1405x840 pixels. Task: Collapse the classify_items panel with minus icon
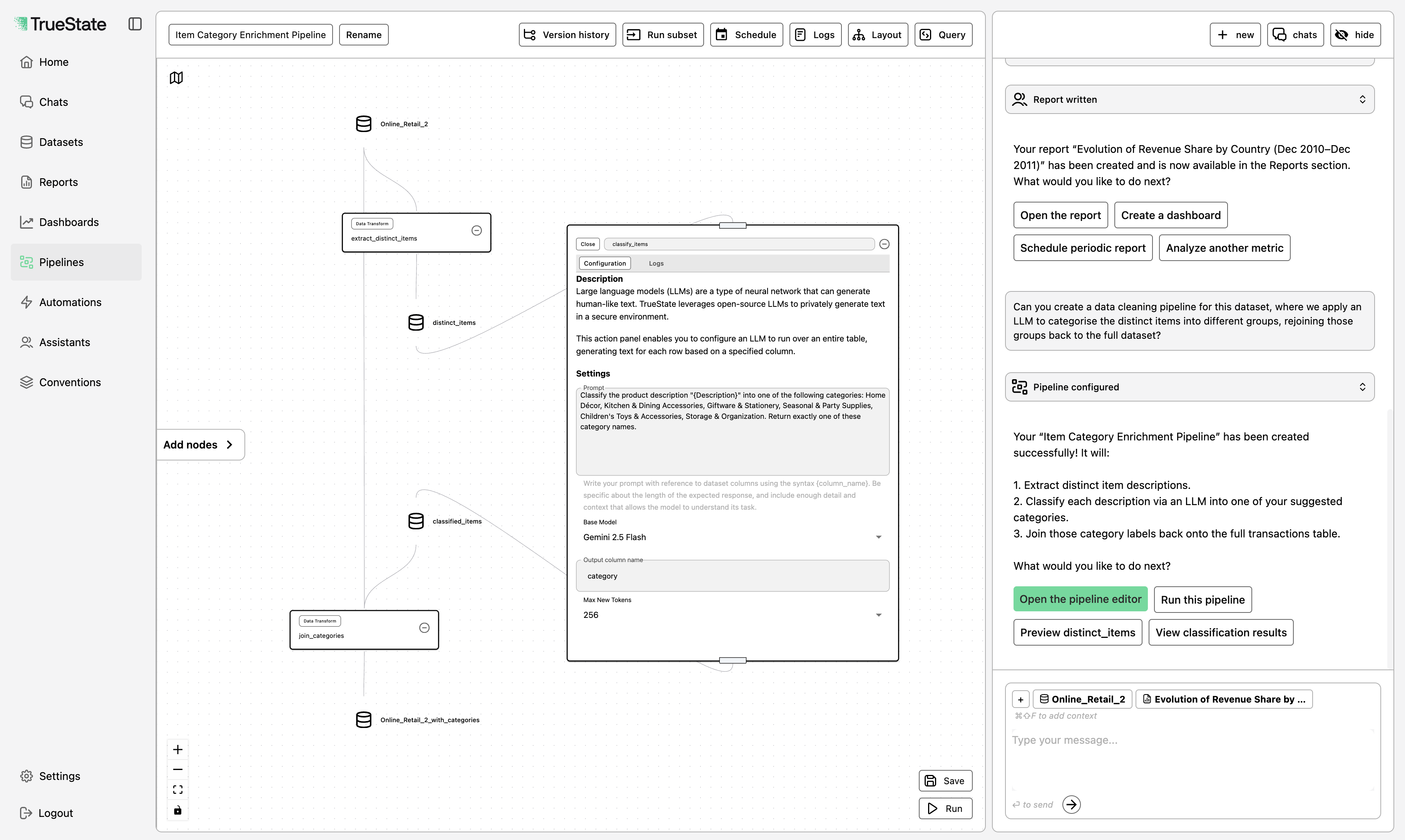point(885,244)
